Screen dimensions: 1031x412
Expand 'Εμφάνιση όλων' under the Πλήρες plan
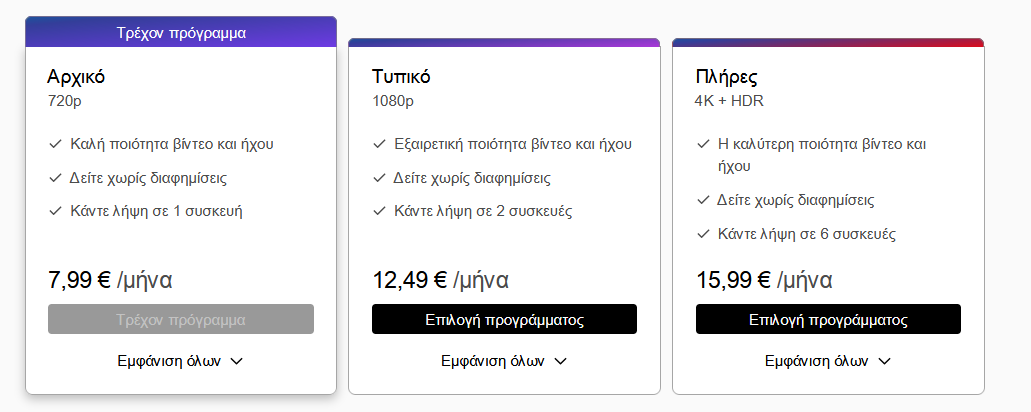pos(828,361)
